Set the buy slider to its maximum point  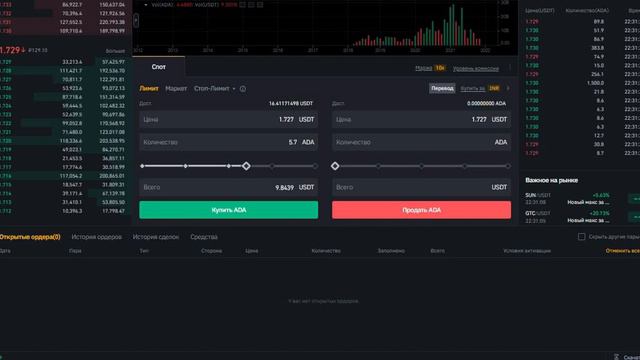pyautogui.click(x=315, y=166)
